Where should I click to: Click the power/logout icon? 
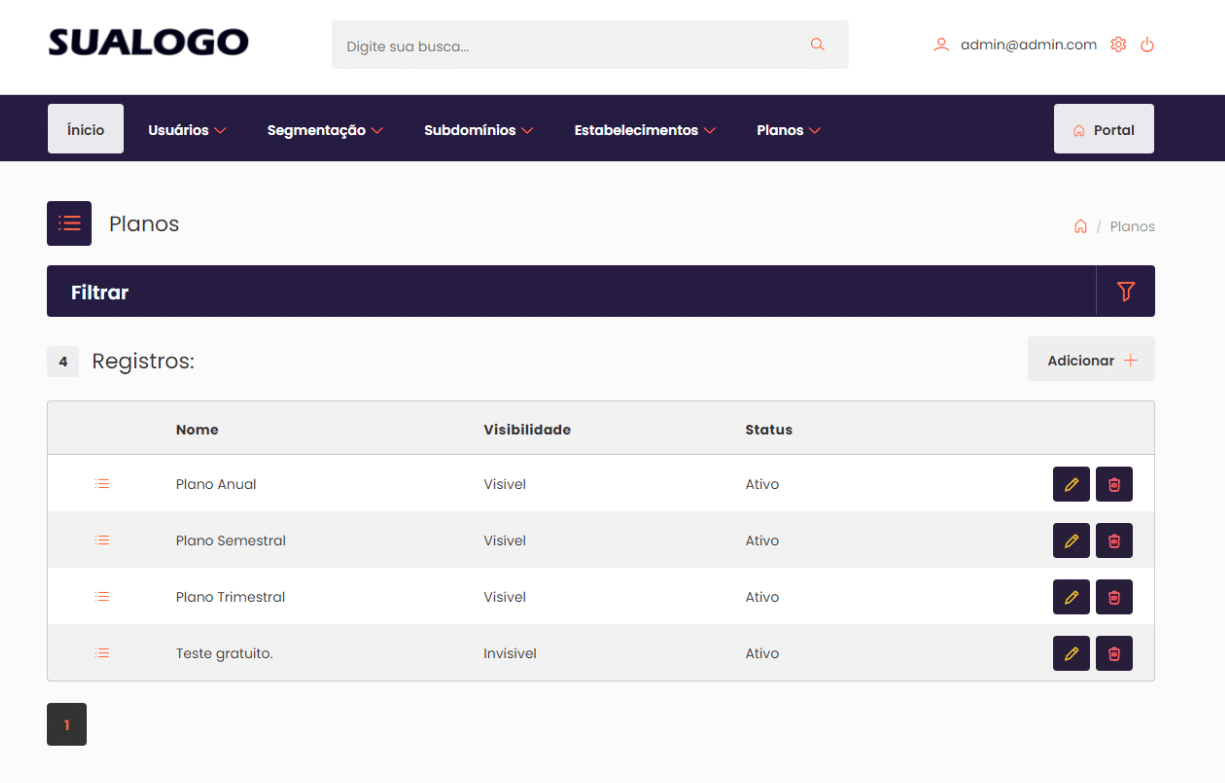(x=1147, y=44)
